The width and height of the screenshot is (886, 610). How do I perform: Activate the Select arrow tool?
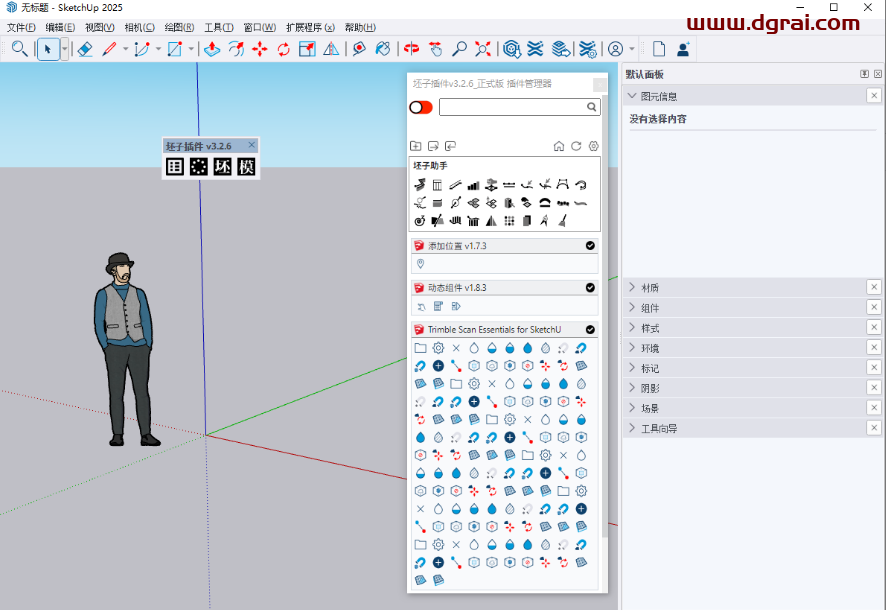(x=48, y=49)
